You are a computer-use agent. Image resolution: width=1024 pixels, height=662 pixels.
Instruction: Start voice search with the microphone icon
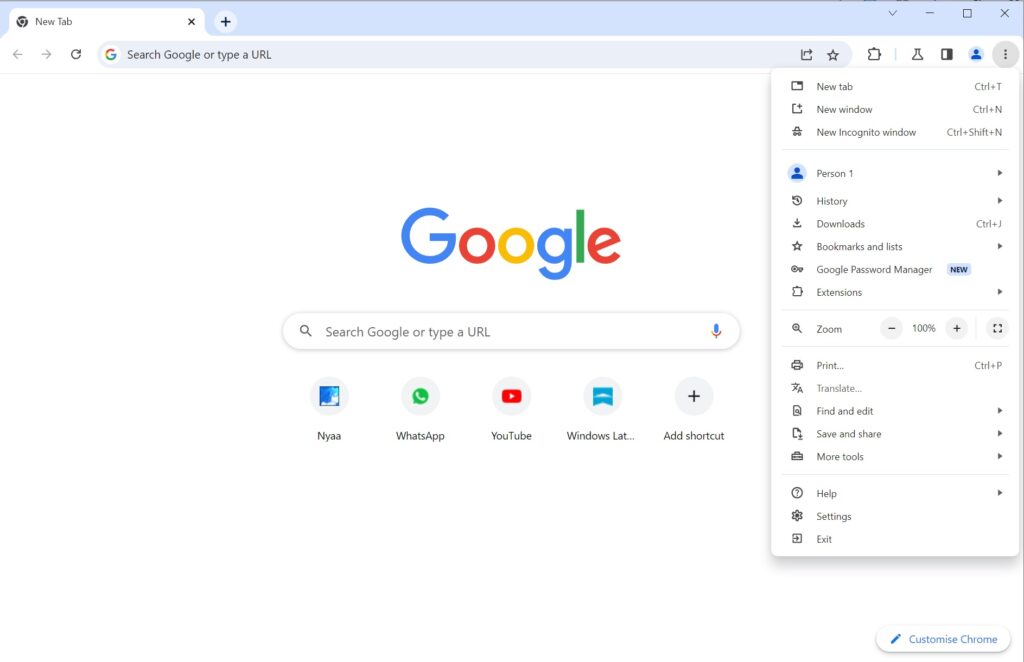[x=716, y=331]
